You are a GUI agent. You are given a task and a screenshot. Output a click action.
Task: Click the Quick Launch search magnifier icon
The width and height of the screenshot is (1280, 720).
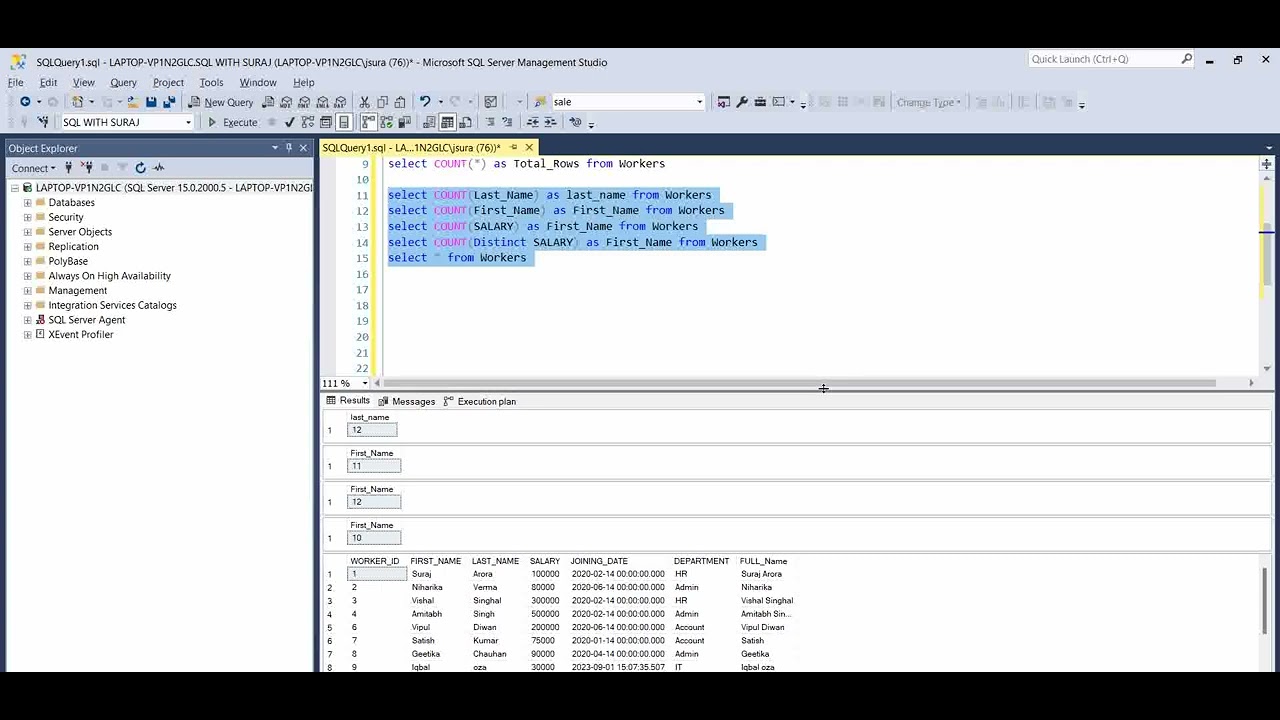pos(1186,59)
